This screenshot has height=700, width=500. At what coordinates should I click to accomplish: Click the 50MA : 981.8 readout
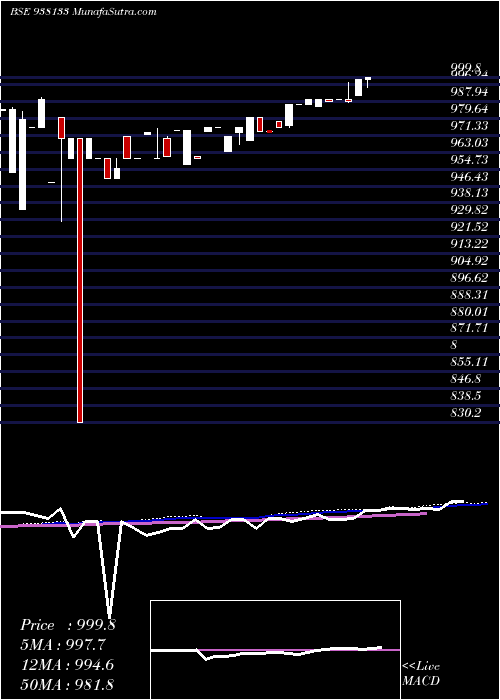pos(67,684)
